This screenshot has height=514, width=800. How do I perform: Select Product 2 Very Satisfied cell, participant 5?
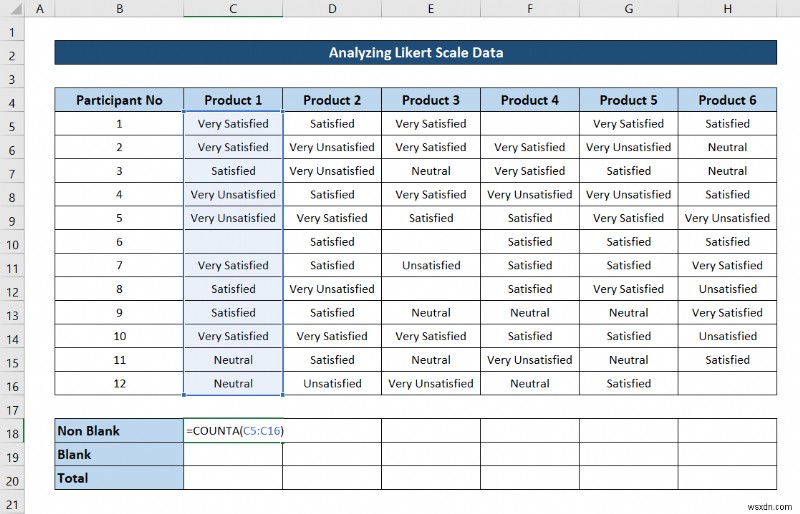pyautogui.click(x=332, y=218)
